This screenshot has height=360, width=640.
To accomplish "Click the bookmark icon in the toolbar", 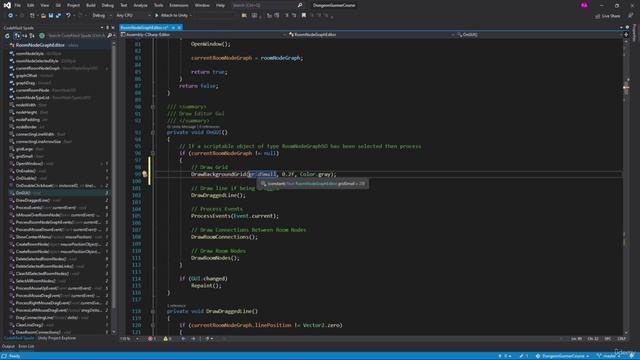I will [304, 16].
